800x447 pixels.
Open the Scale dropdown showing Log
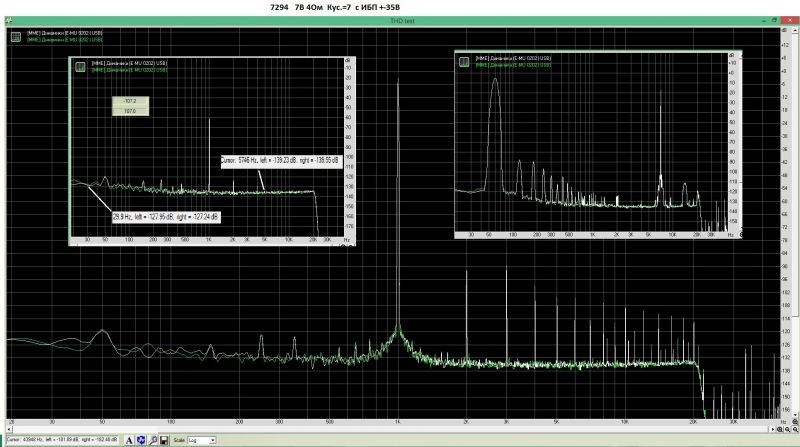click(203, 440)
